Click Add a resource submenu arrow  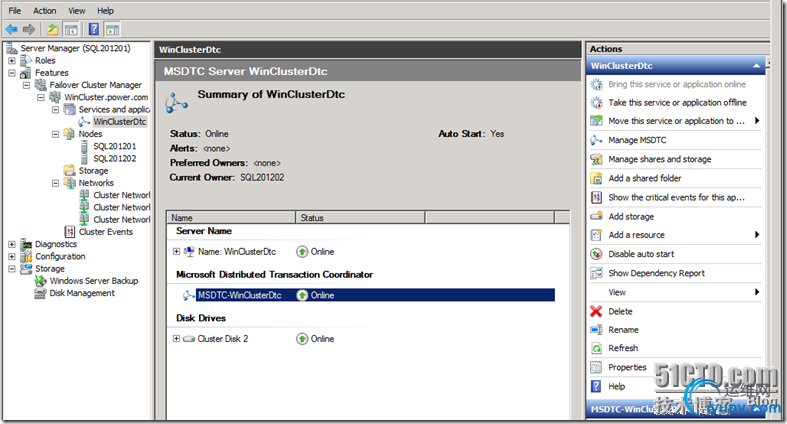coord(757,234)
